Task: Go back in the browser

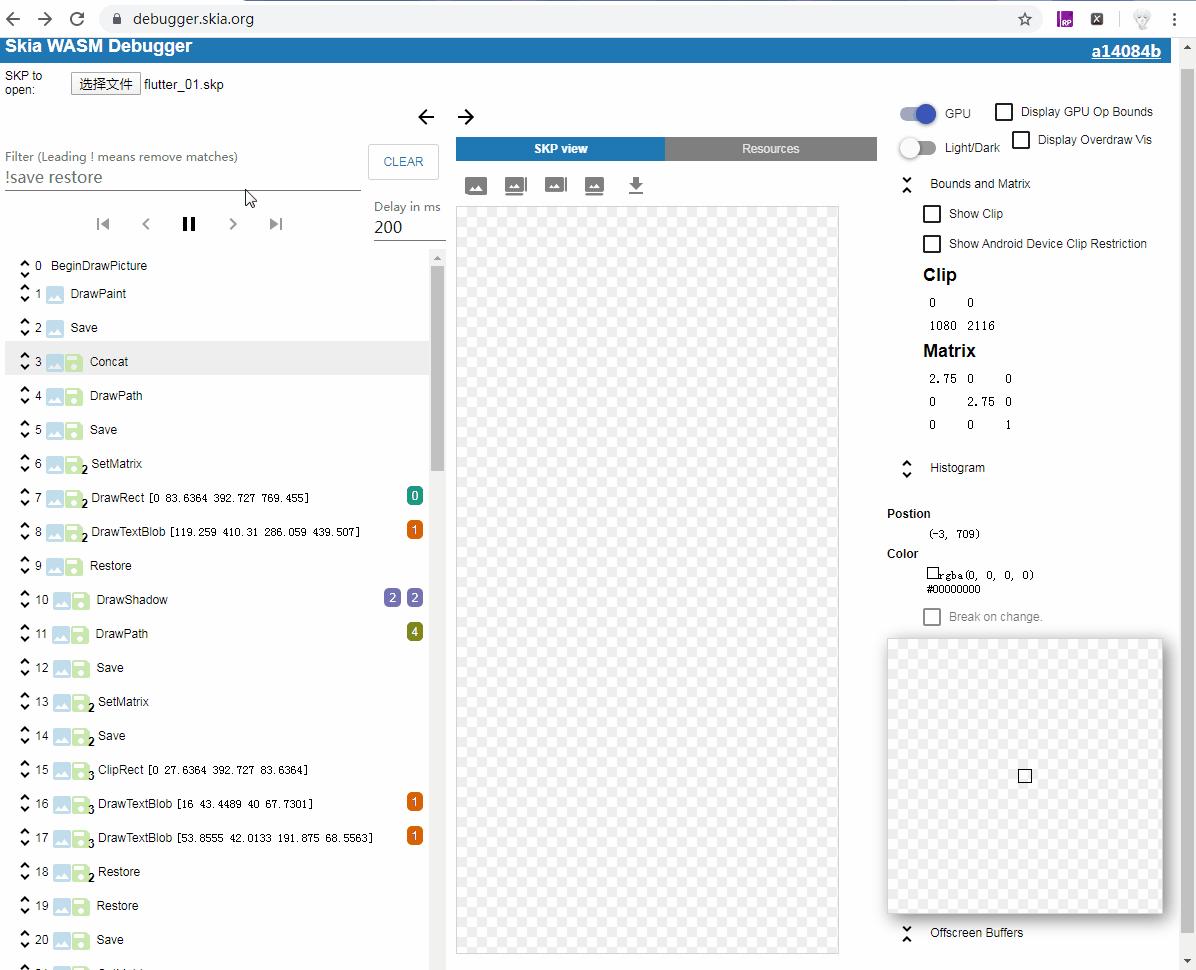Action: pos(14,19)
